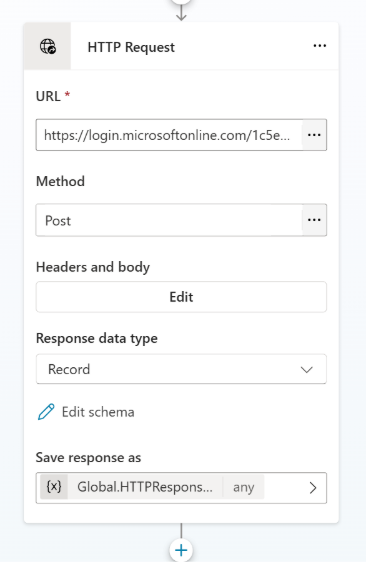Viewport: 366px width, 564px height.
Task: Click the 'Response data type' label
Action: 97,338
